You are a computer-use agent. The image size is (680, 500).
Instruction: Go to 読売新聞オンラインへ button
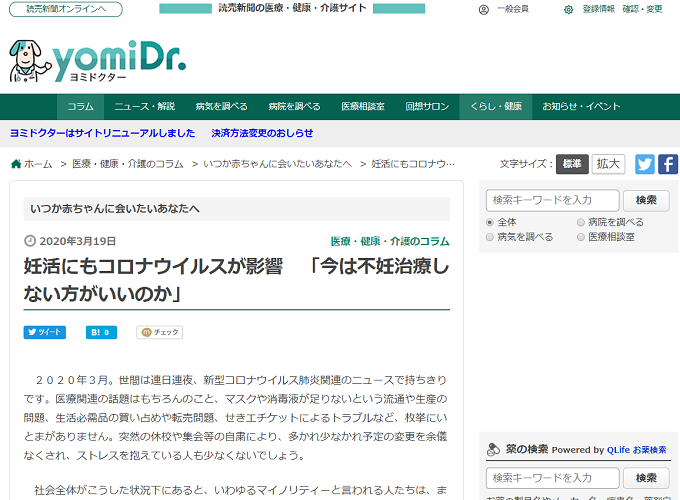(66, 9)
